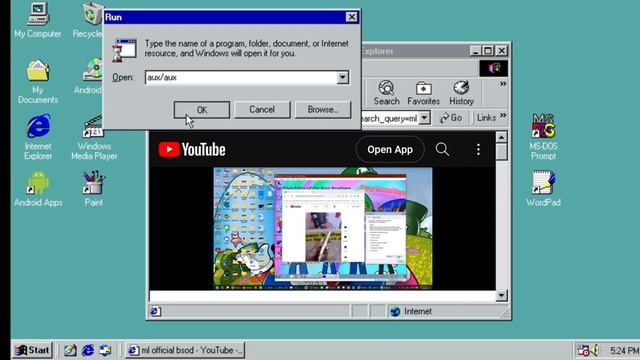Expand address bar dropdown arrow
This screenshot has width=640, height=360.
[424, 118]
